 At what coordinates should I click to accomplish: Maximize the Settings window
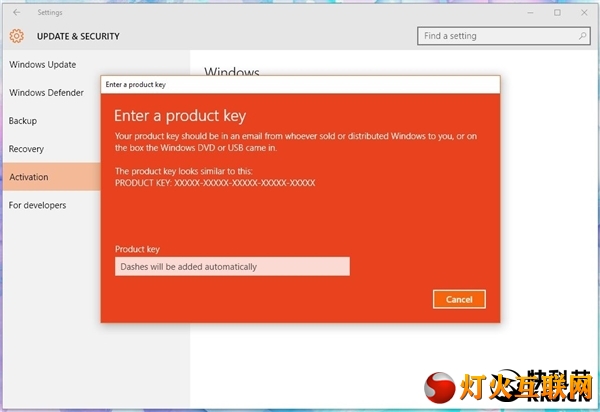tap(557, 13)
